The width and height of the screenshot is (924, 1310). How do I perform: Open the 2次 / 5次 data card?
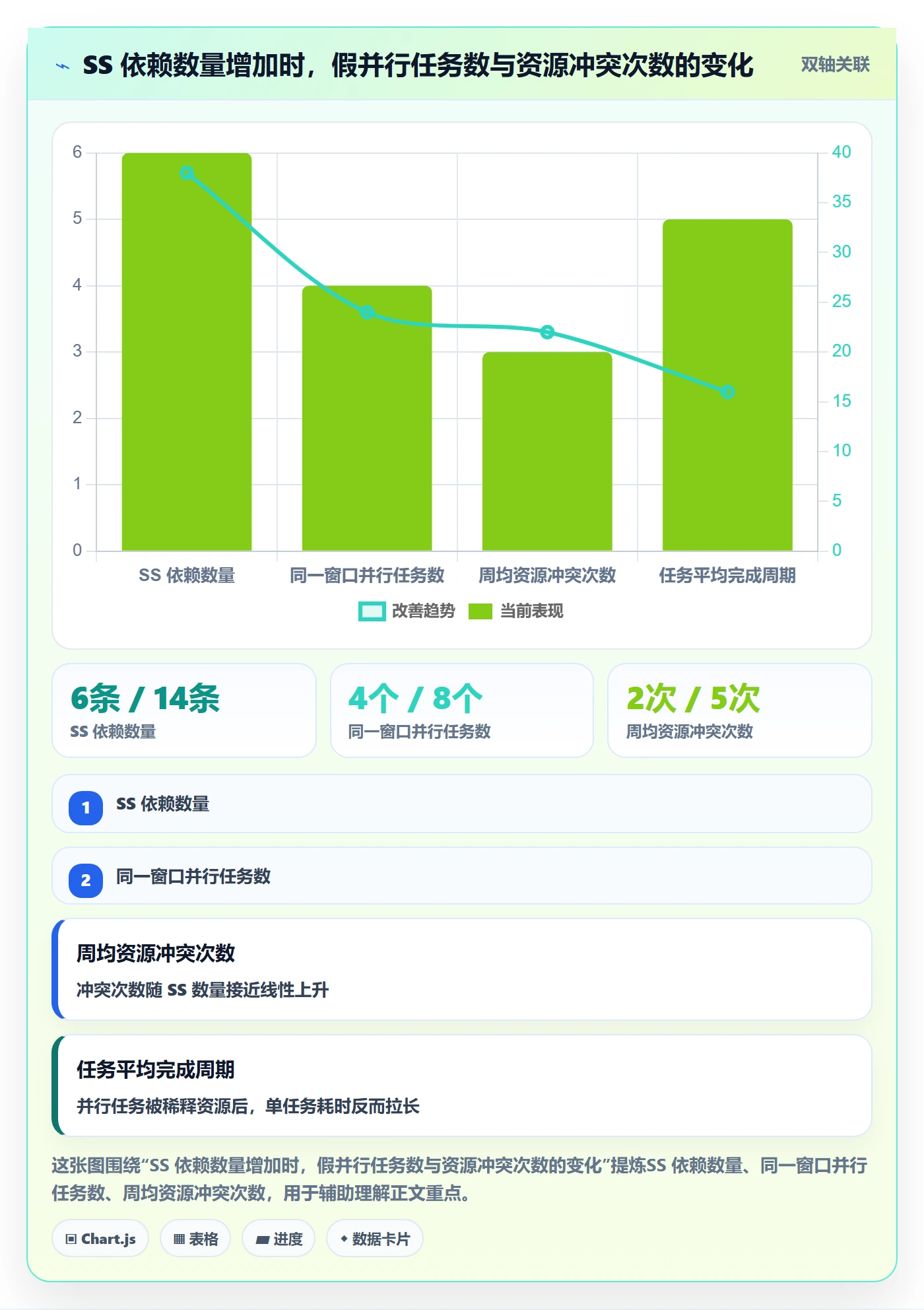pos(740,710)
